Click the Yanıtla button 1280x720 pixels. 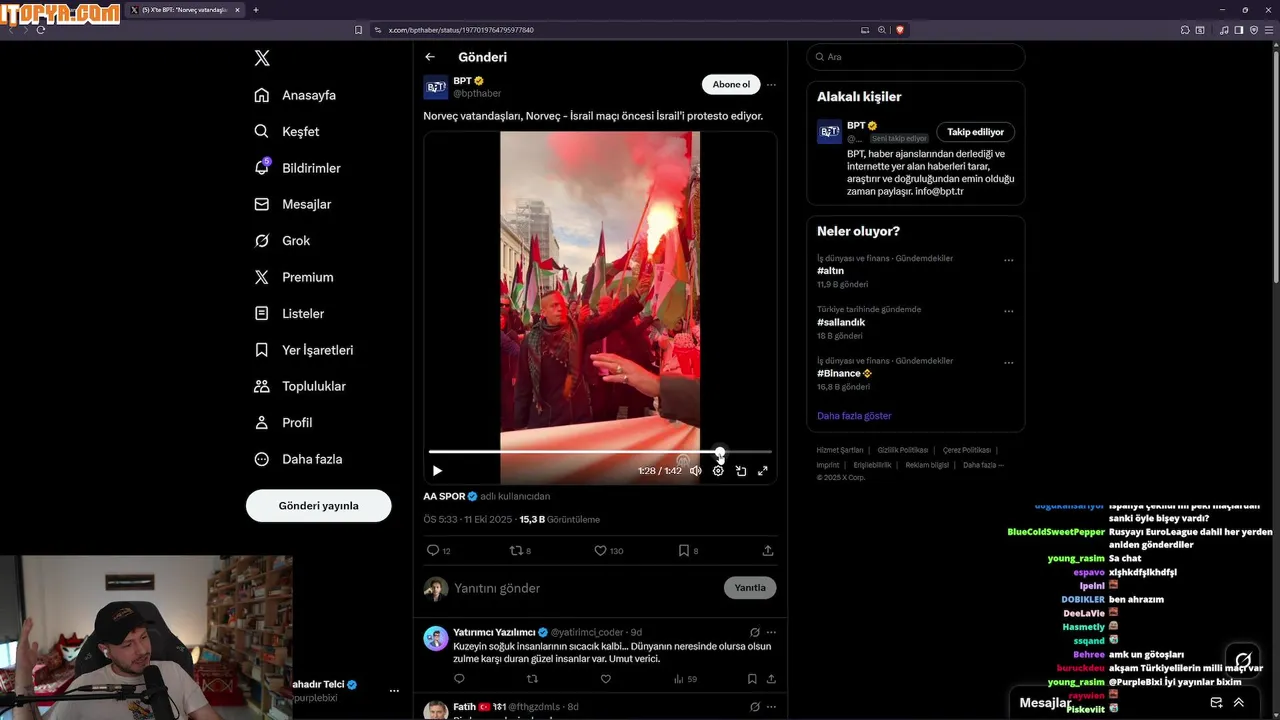pyautogui.click(x=750, y=588)
